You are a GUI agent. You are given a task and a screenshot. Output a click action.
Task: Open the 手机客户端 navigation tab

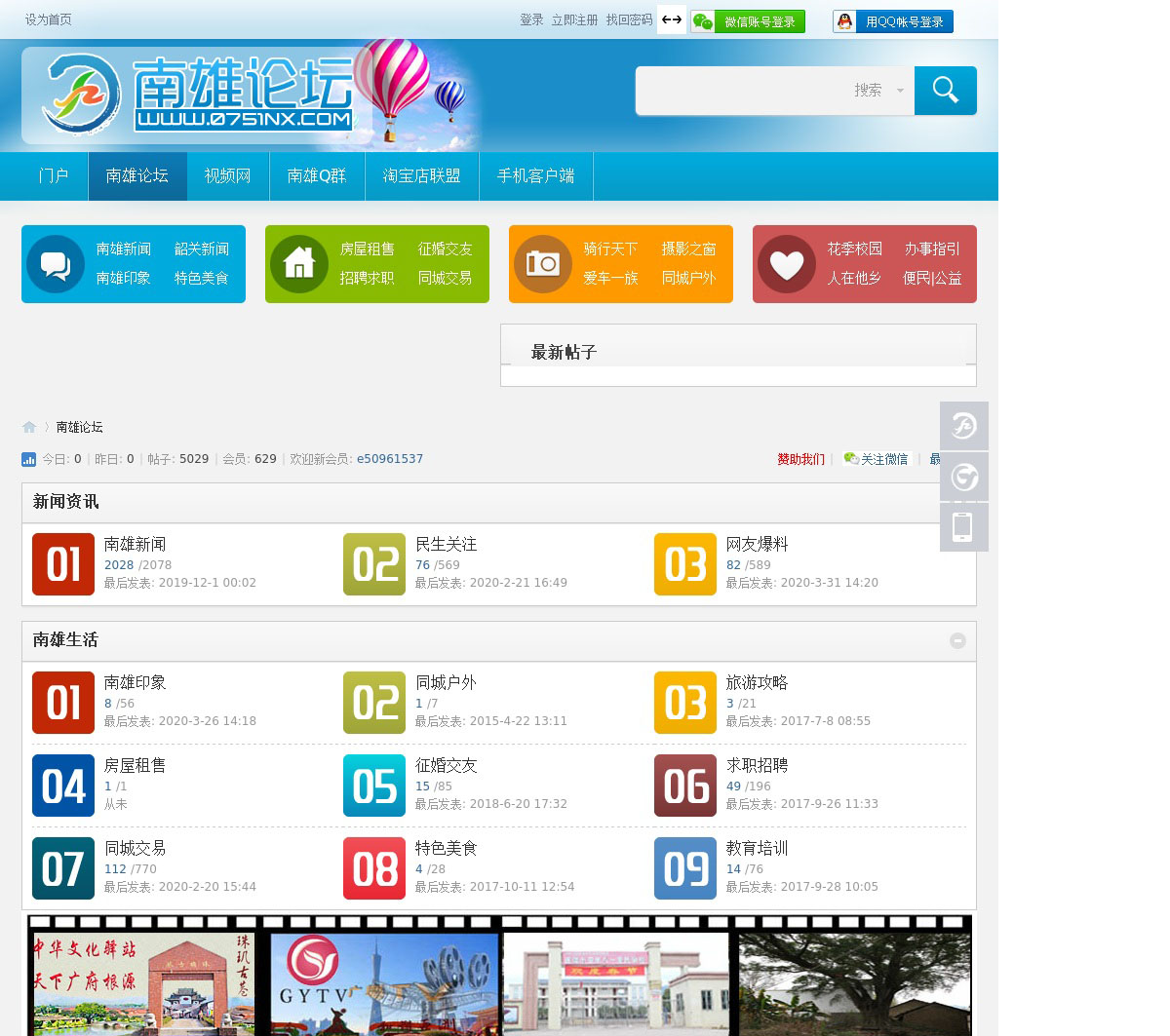tap(535, 176)
